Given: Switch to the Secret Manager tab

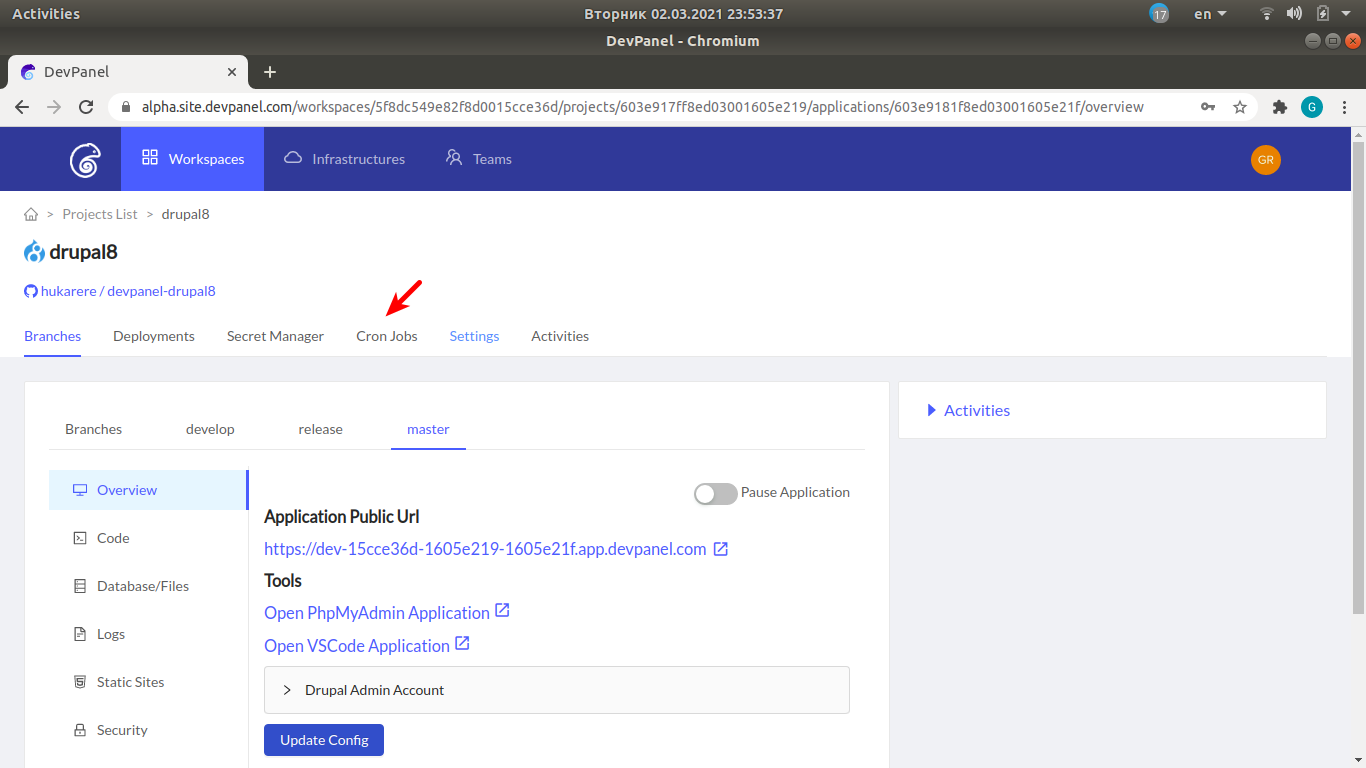Looking at the screenshot, I should (x=275, y=336).
